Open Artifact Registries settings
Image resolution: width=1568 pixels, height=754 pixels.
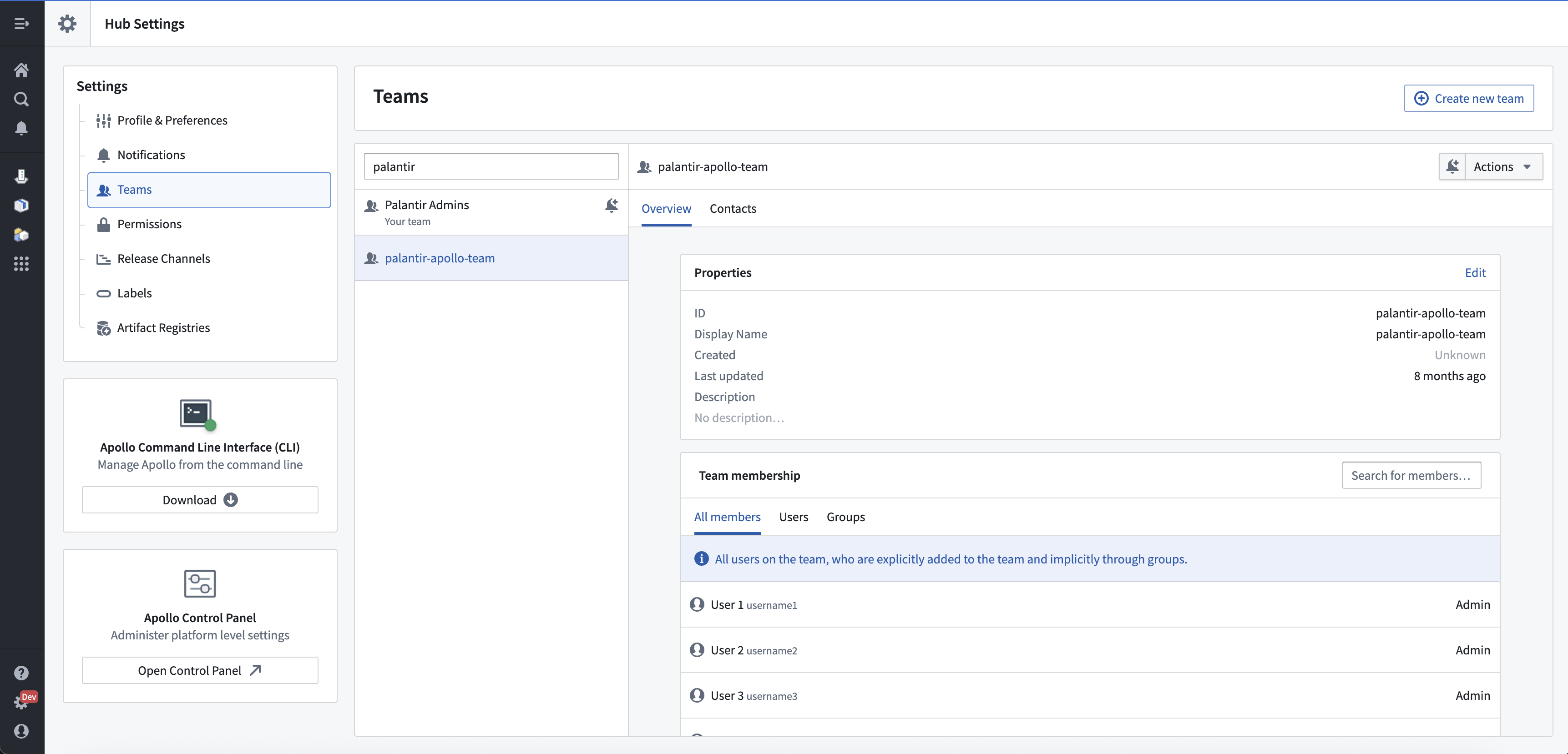click(x=209, y=328)
